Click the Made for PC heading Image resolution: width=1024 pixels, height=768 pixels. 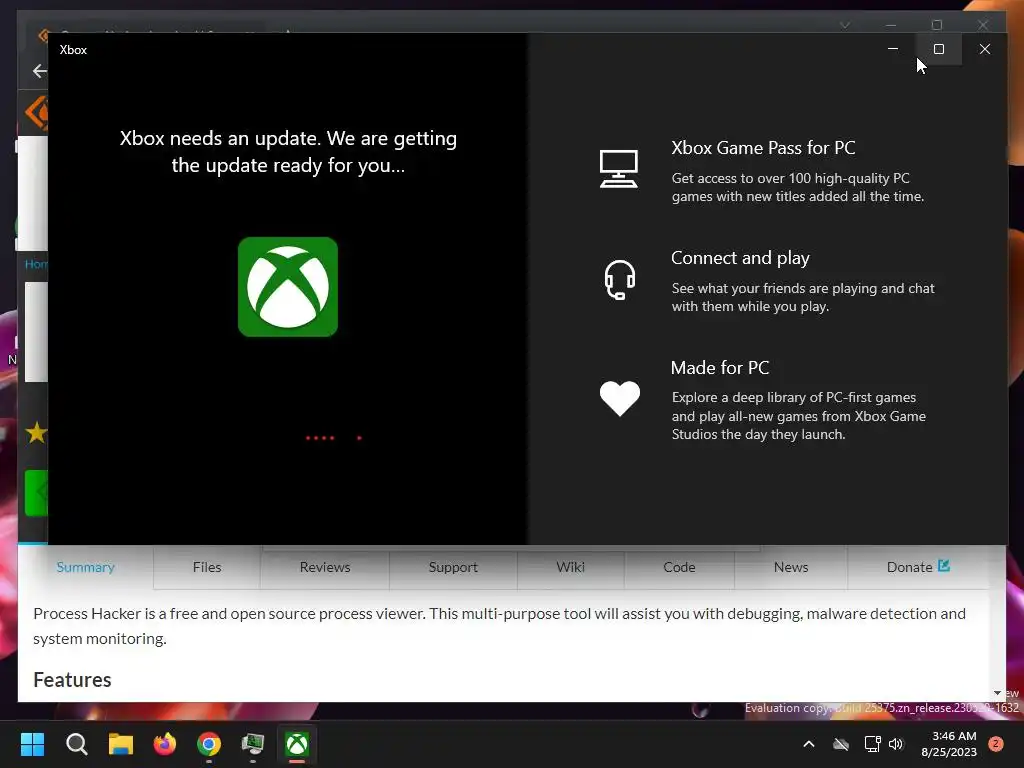pos(720,368)
